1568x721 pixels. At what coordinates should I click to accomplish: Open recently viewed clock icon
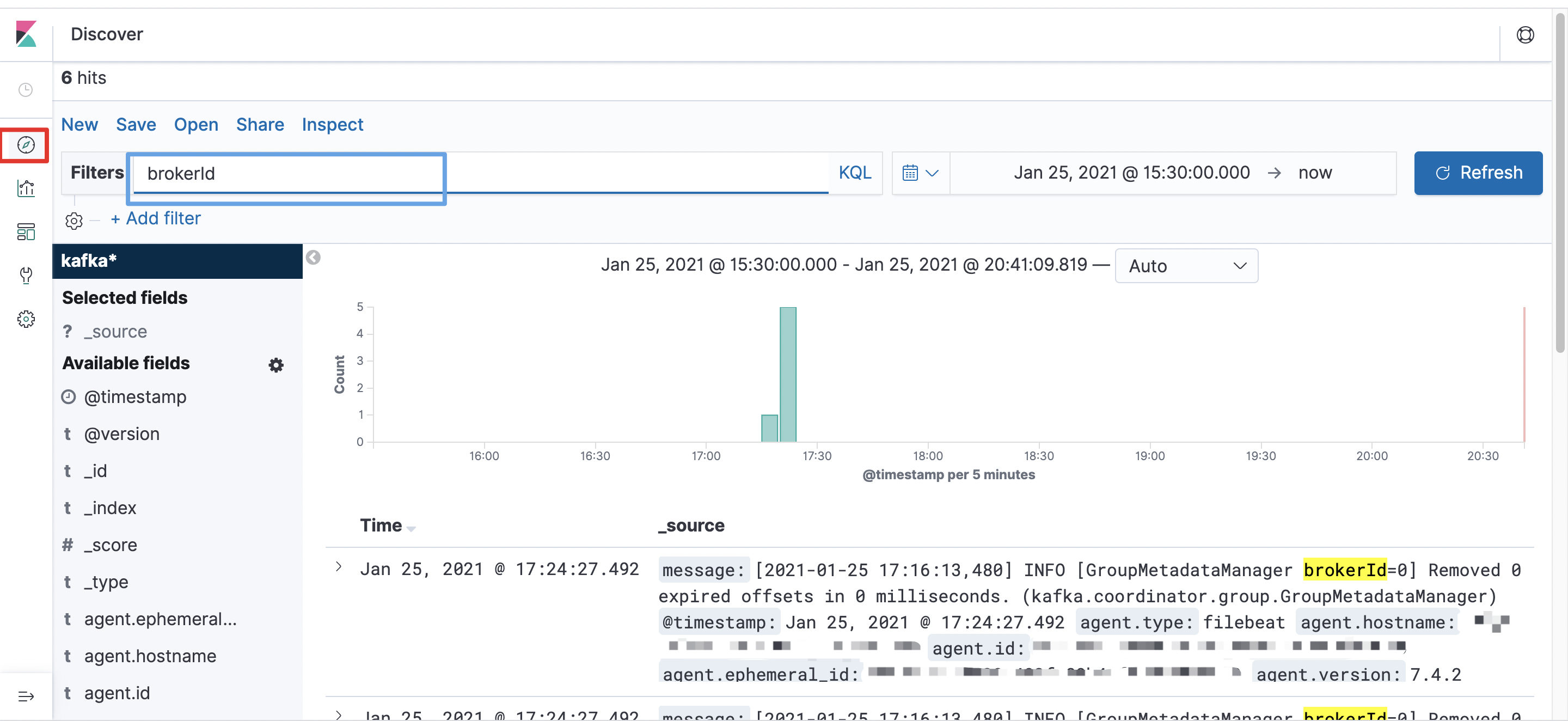pyautogui.click(x=26, y=90)
